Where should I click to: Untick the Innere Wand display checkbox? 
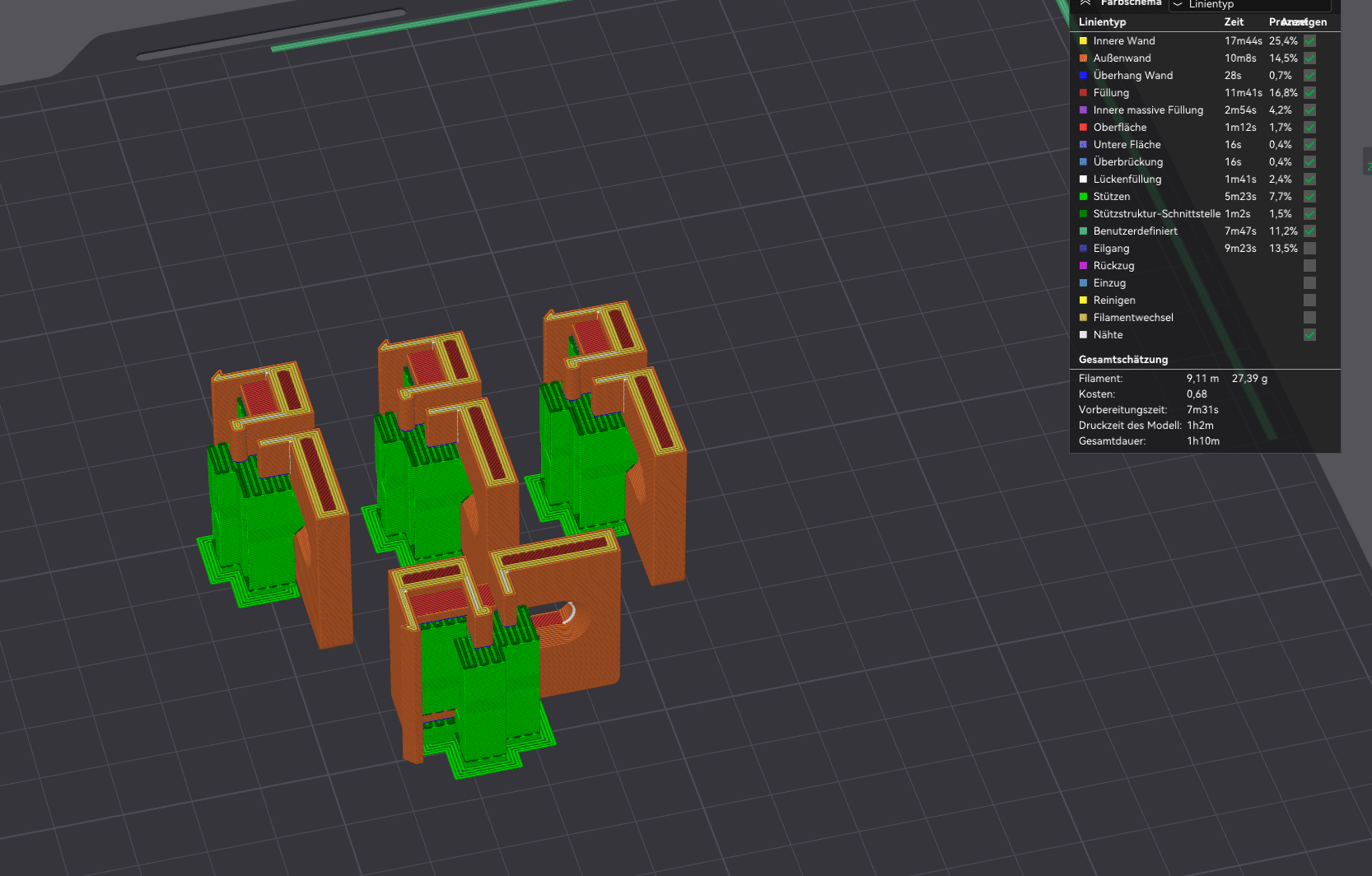(x=1309, y=40)
